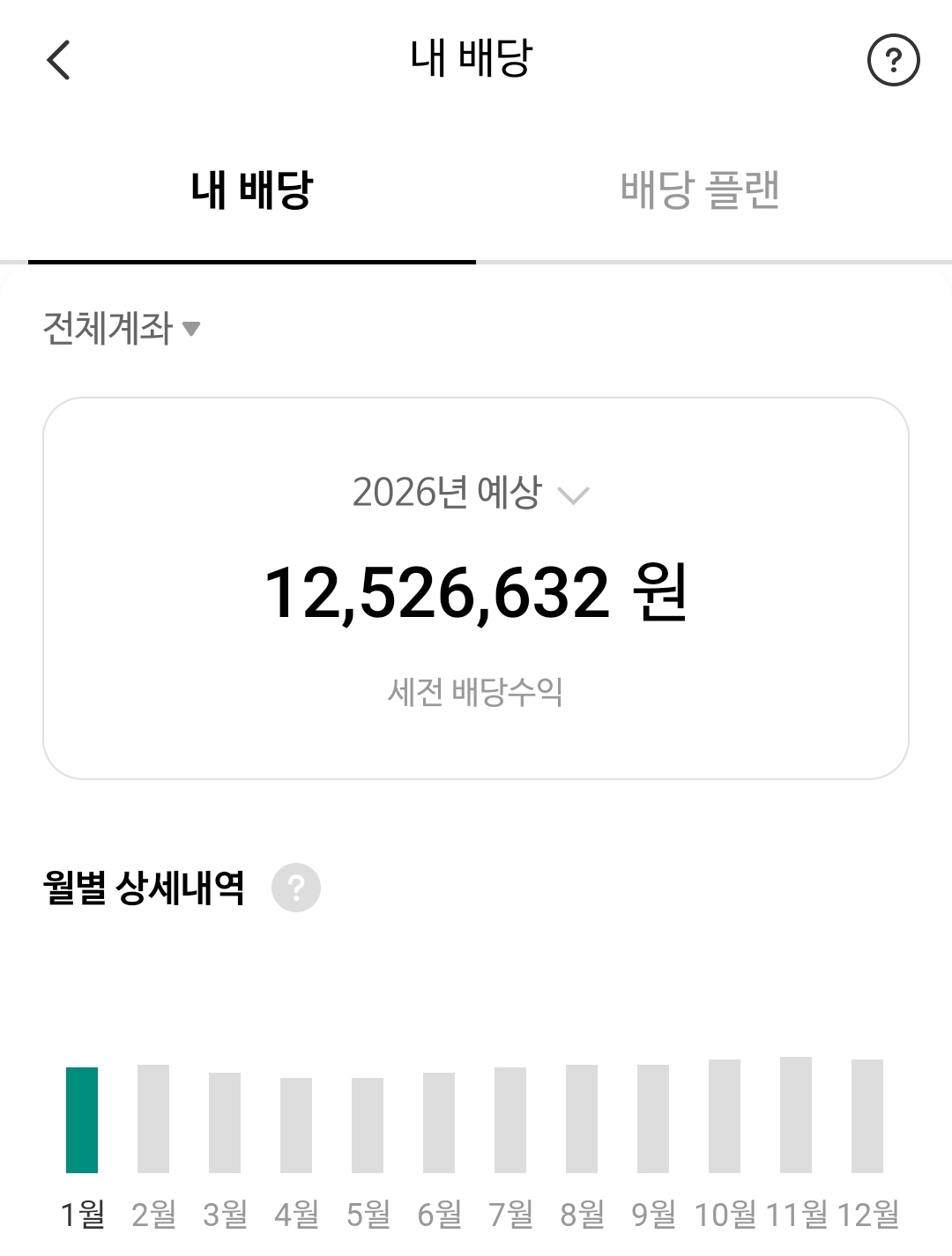The height and width of the screenshot is (1256, 952).
Task: Switch to the 배당 플랜 tab
Action: (700, 190)
